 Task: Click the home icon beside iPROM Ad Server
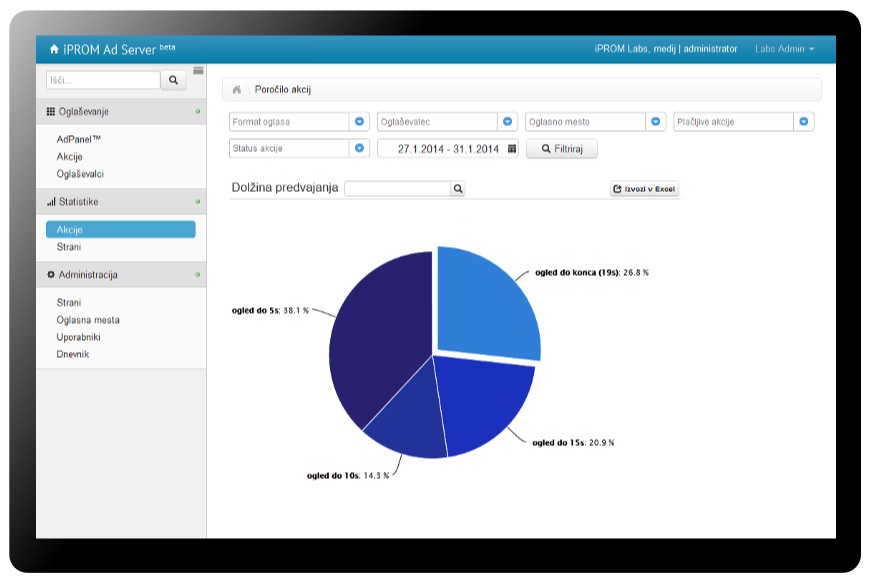click(x=54, y=49)
